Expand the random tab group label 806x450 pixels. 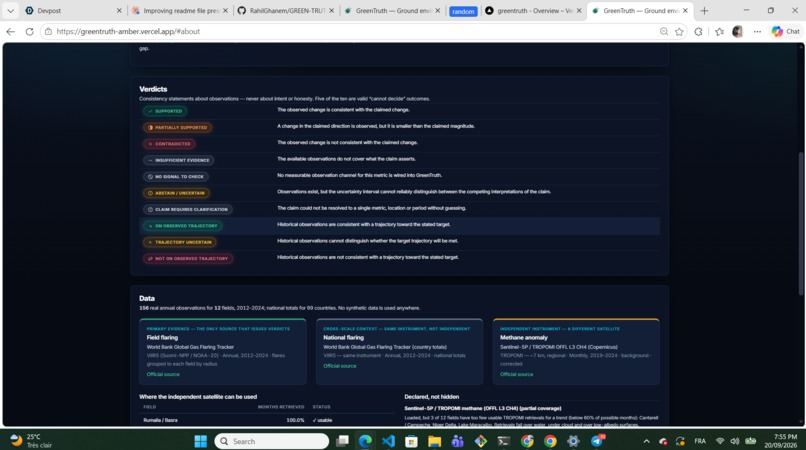(463, 11)
